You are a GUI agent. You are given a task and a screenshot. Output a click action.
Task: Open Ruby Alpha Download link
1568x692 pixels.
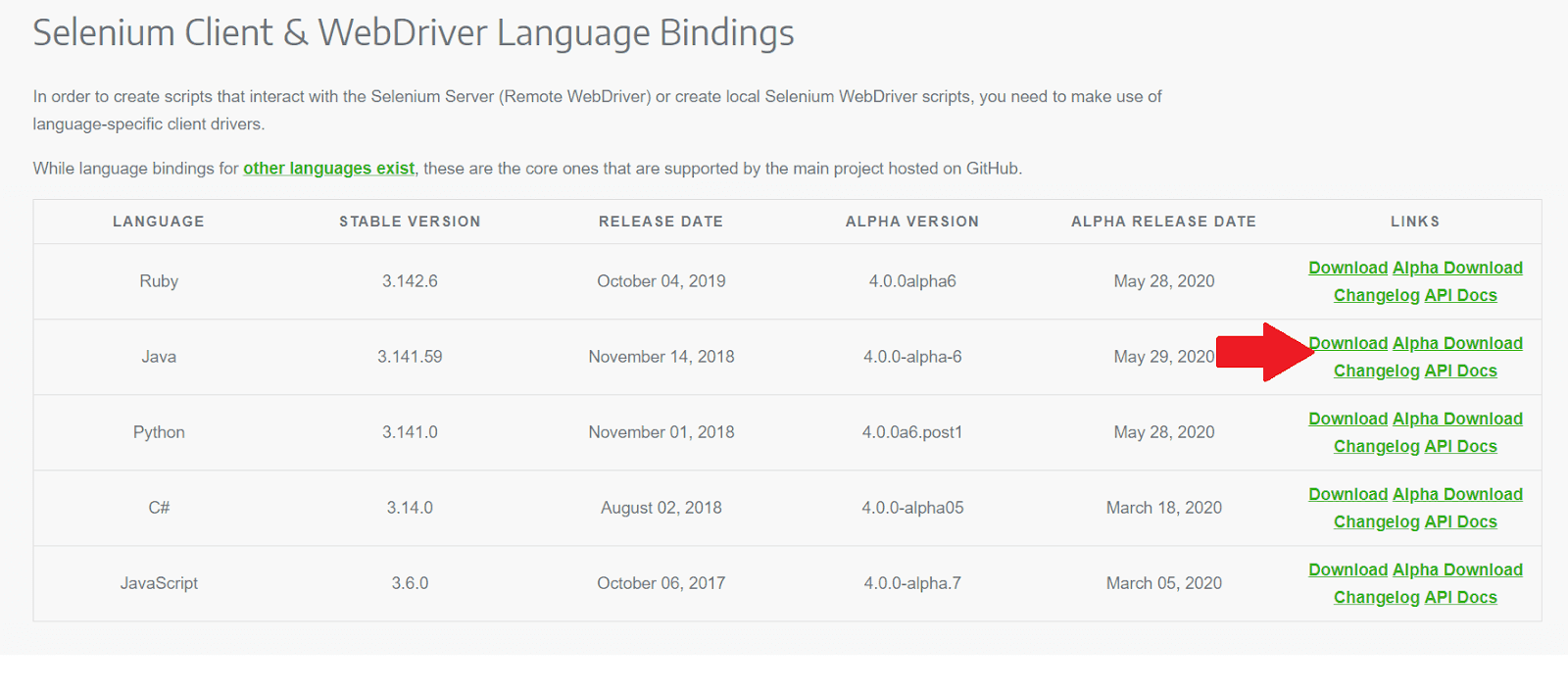(1457, 269)
